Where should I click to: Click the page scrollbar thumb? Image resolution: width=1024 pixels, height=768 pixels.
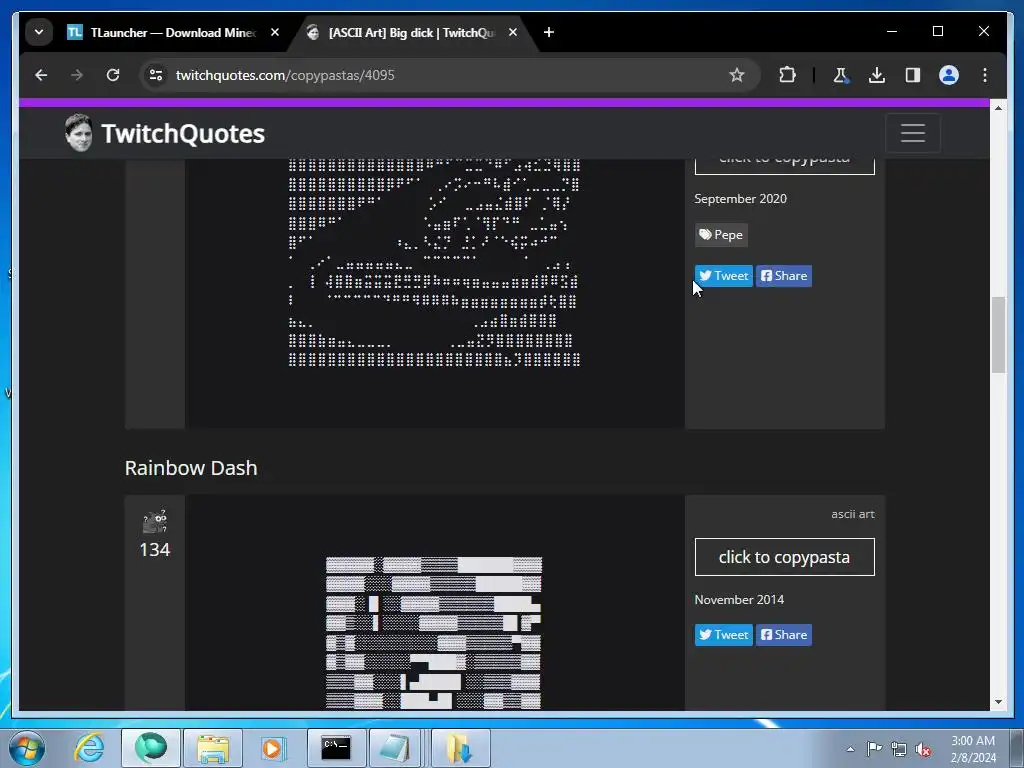(x=998, y=334)
